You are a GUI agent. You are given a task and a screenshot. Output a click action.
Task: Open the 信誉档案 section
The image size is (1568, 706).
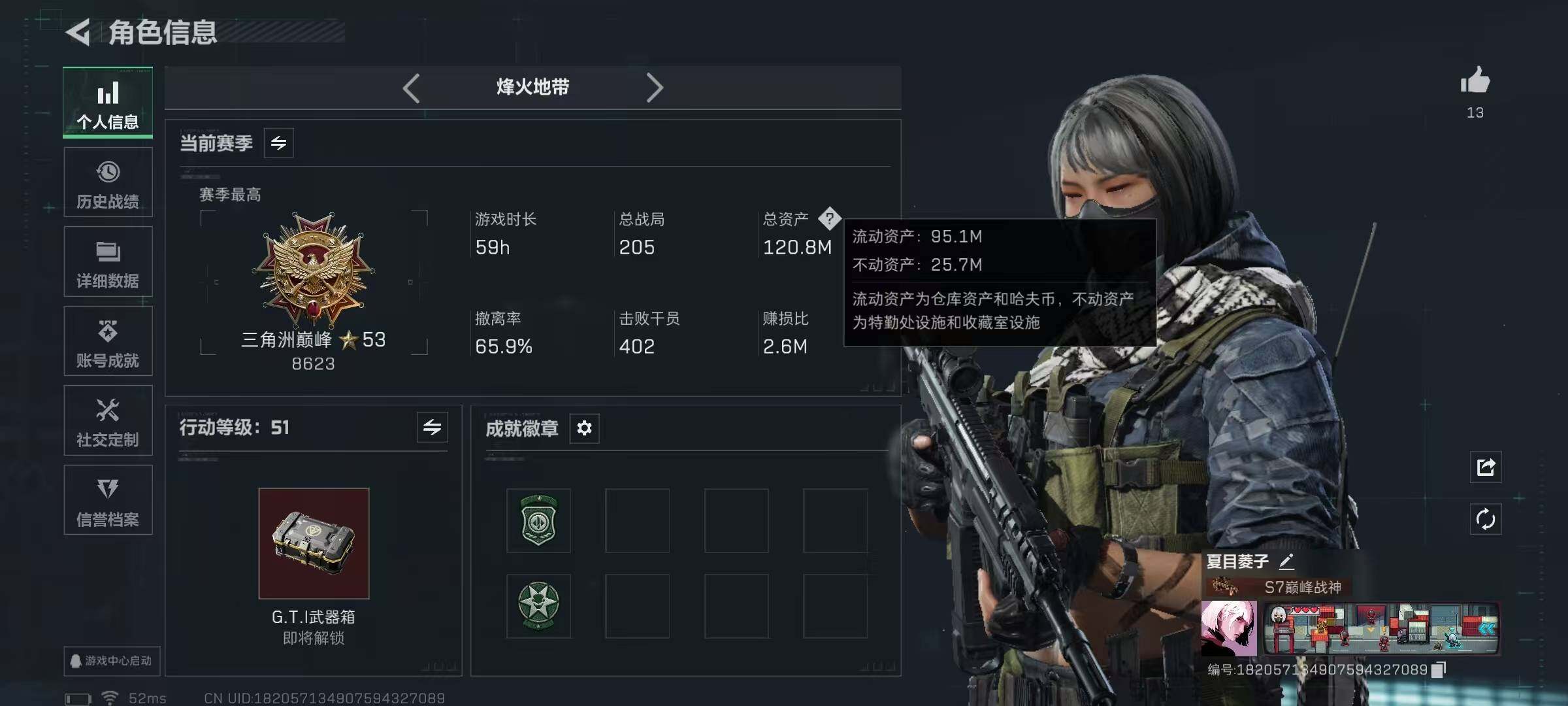tap(108, 500)
